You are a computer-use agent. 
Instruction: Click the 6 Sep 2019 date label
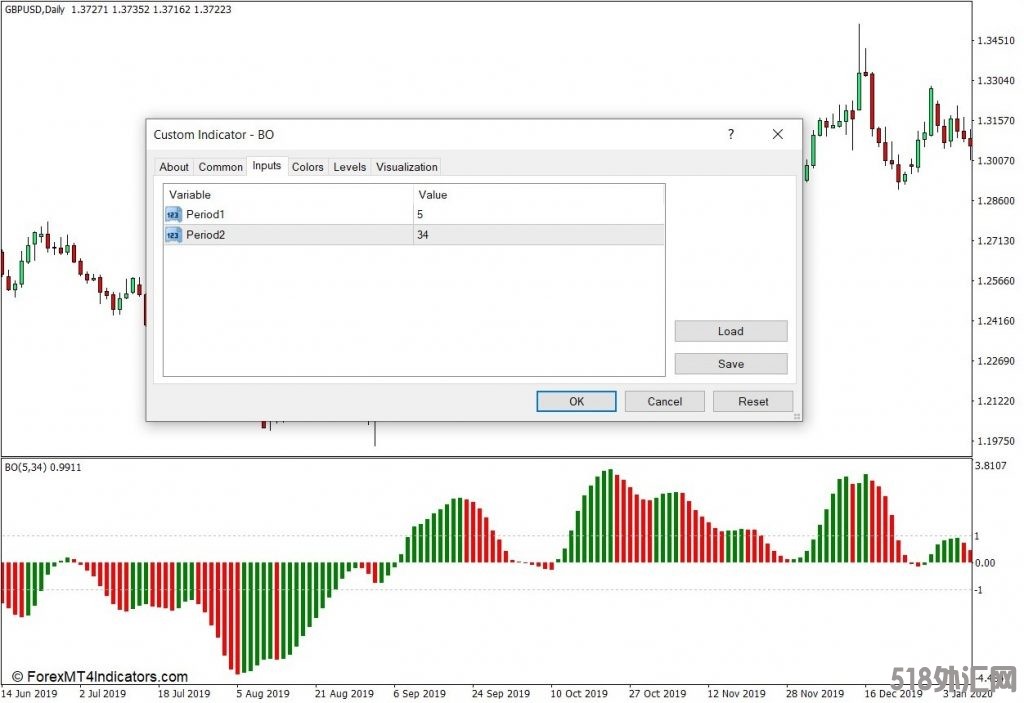(419, 694)
